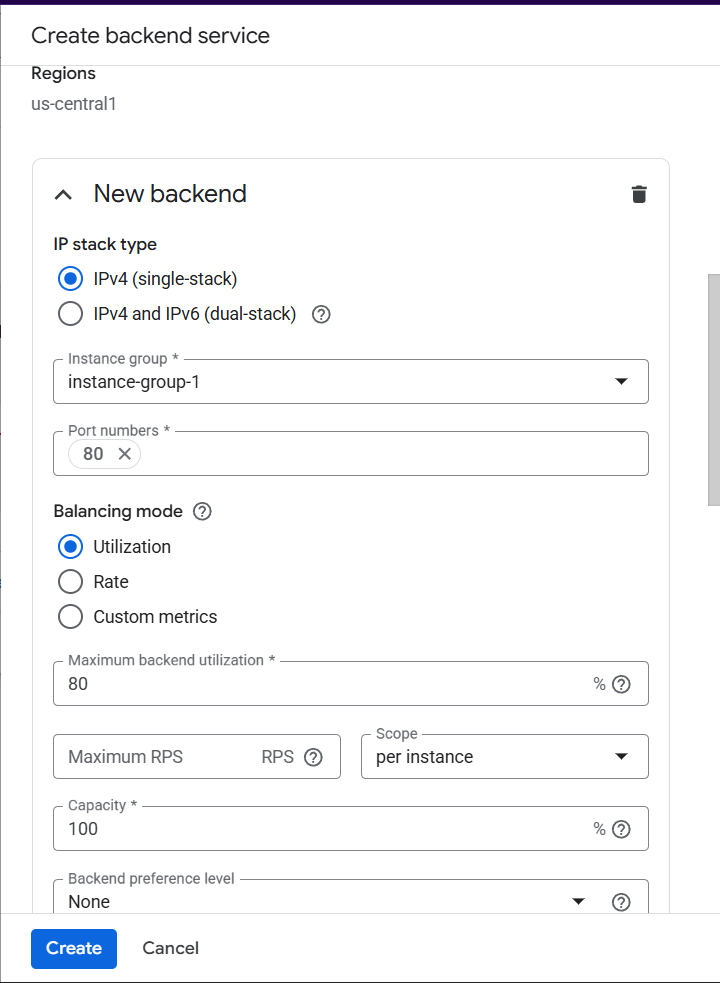The image size is (720, 983).
Task: Click help icon beside dual-stack option
Action: click(x=321, y=314)
